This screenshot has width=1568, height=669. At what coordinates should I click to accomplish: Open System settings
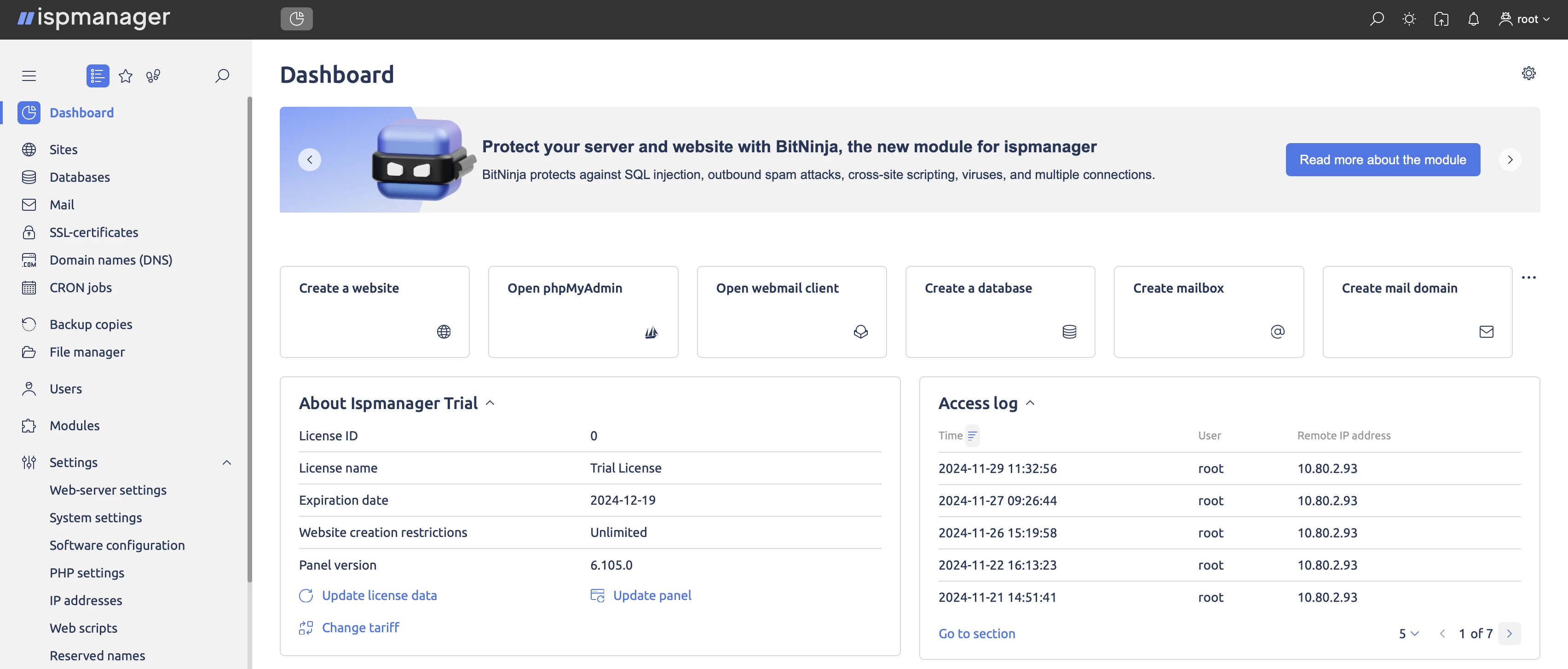coord(96,518)
